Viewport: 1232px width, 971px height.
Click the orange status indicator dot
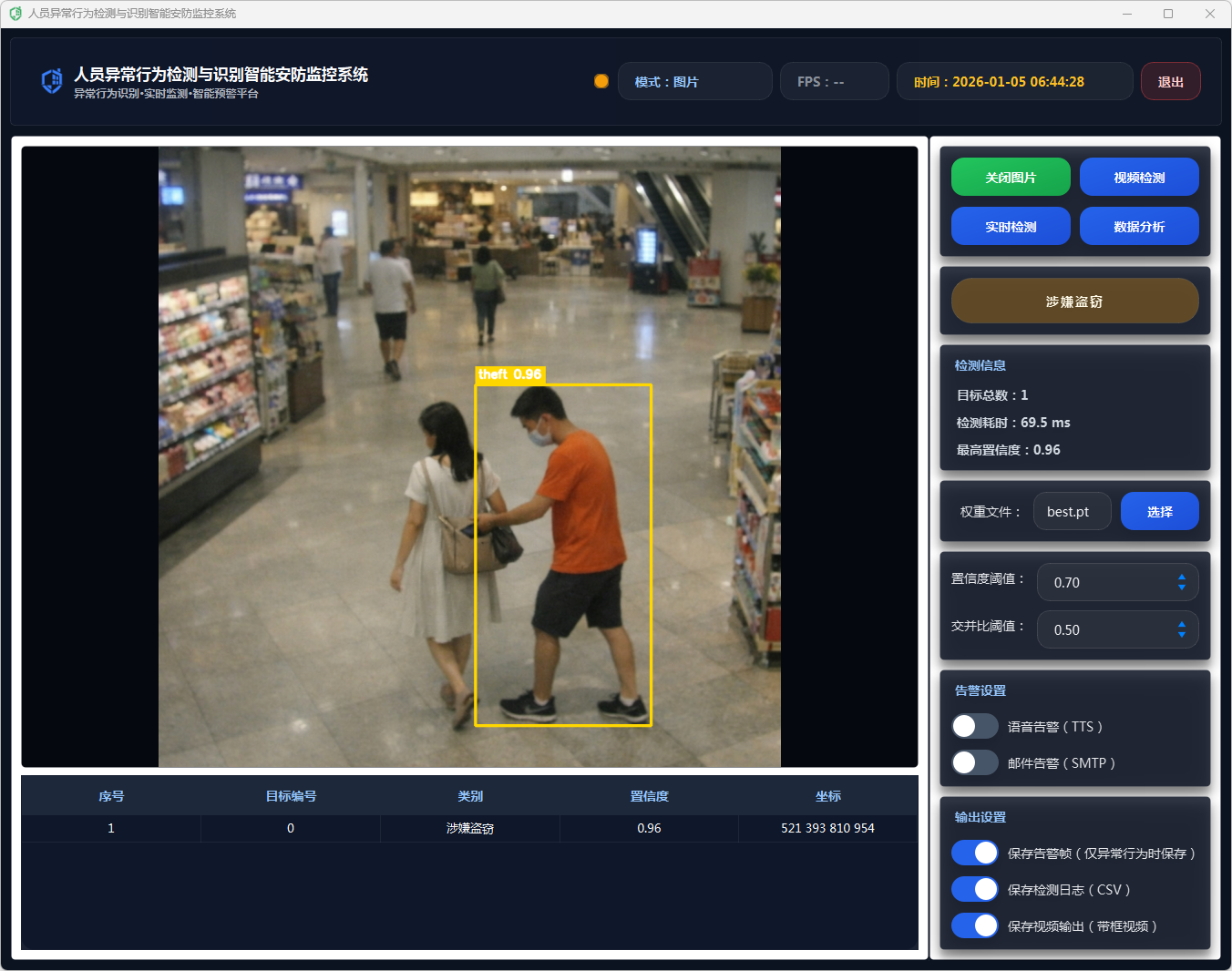pyautogui.click(x=601, y=81)
